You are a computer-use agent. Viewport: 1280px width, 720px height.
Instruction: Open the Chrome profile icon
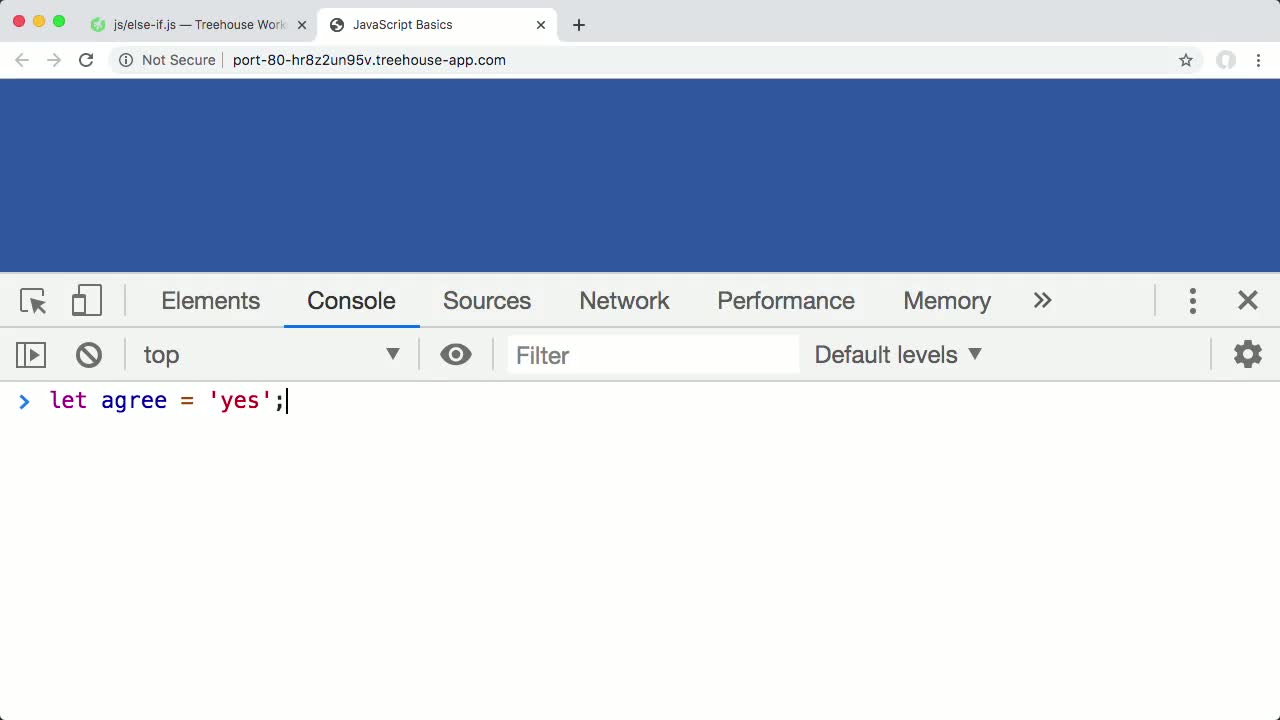(1226, 60)
